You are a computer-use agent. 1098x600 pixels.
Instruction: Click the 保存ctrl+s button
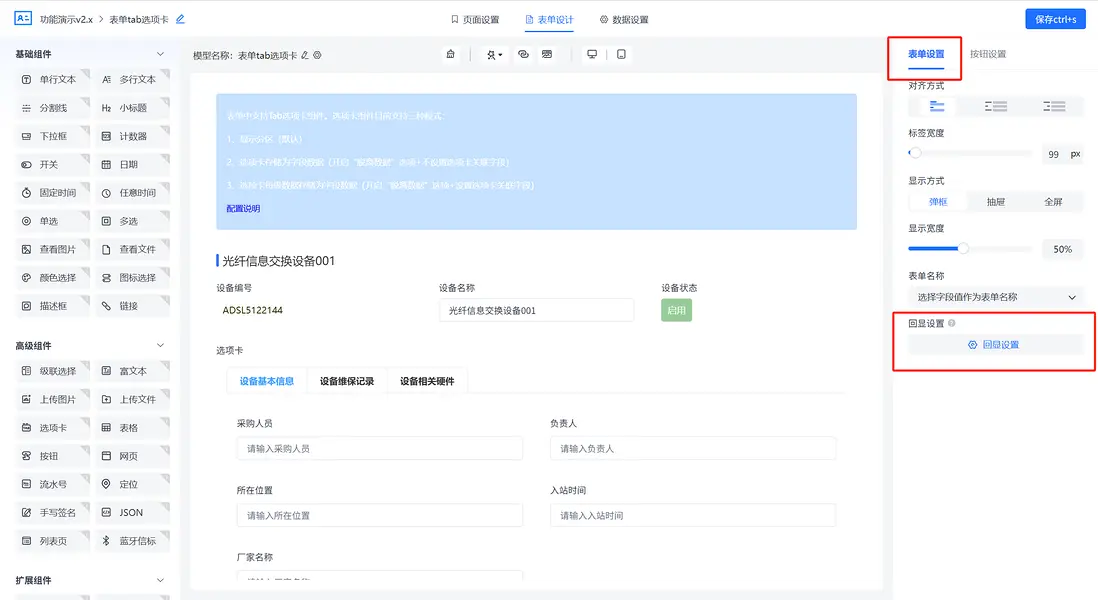(1055, 18)
